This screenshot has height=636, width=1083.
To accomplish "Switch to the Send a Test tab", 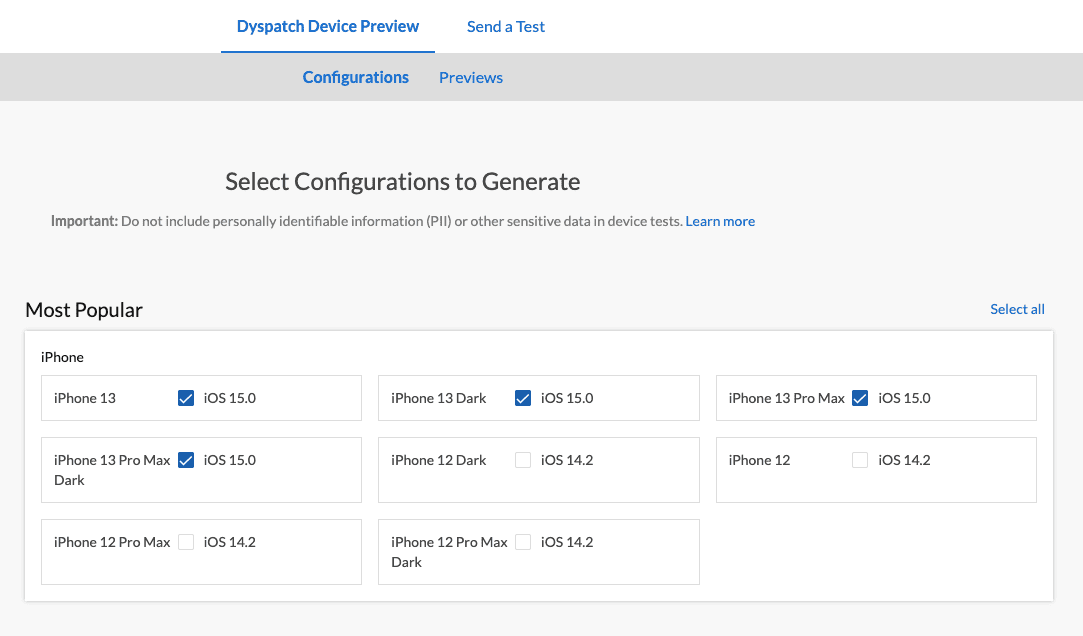I will [x=506, y=26].
